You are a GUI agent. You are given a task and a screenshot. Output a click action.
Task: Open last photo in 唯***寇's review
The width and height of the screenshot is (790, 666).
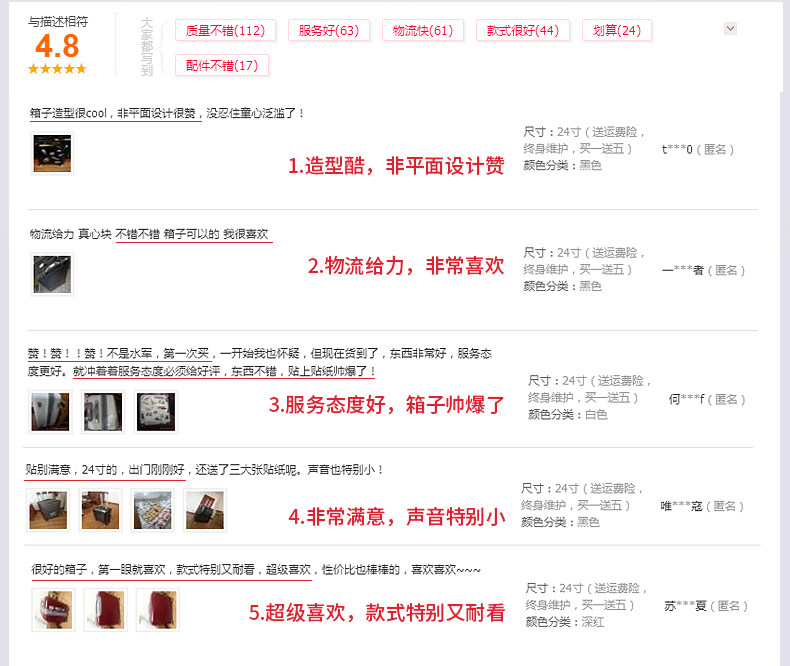[205, 510]
